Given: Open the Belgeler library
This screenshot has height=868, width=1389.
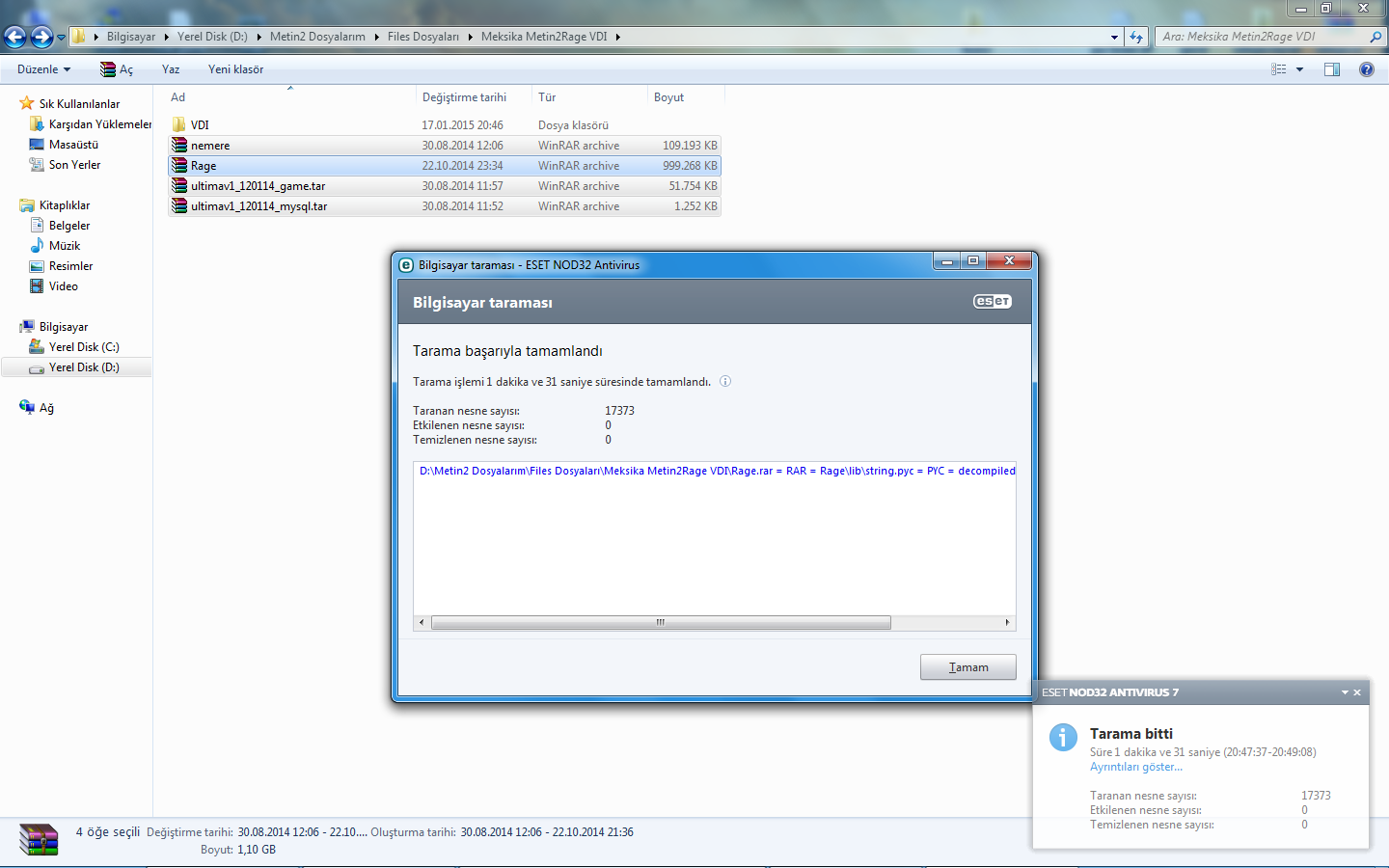Looking at the screenshot, I should click(x=69, y=226).
